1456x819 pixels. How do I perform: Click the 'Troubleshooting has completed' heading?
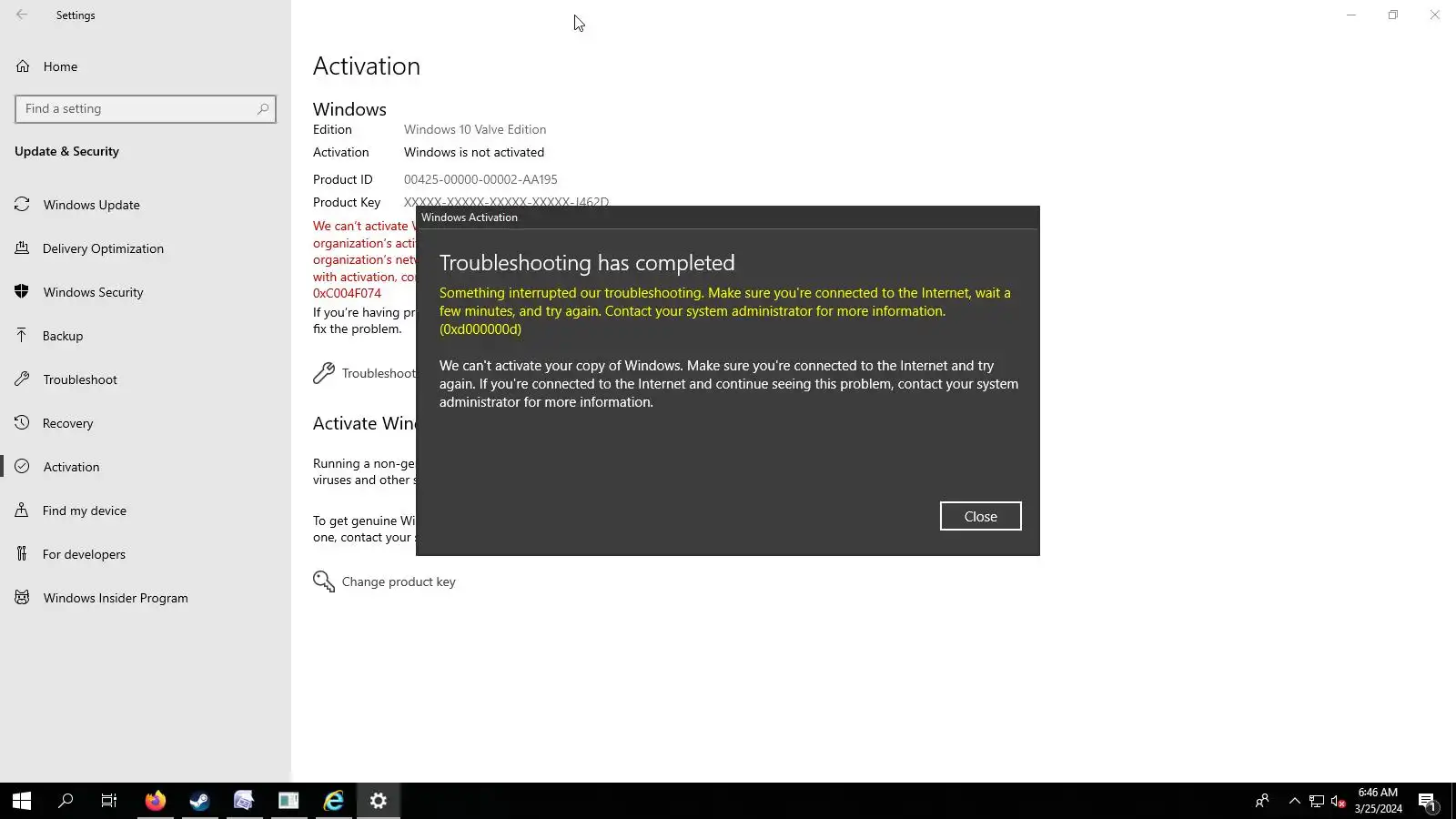[587, 263]
